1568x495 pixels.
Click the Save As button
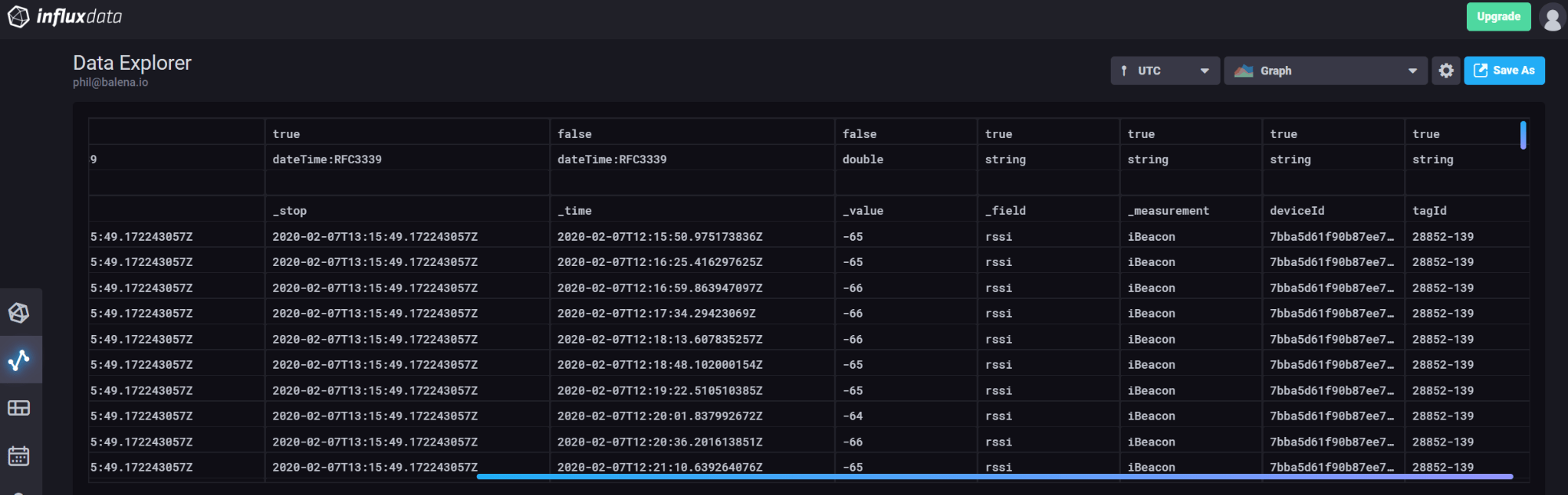(x=1504, y=71)
